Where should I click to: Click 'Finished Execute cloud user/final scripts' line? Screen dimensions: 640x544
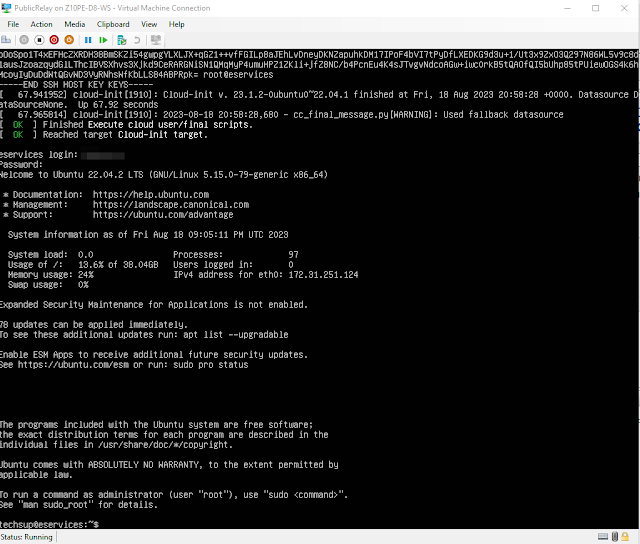[x=126, y=125]
